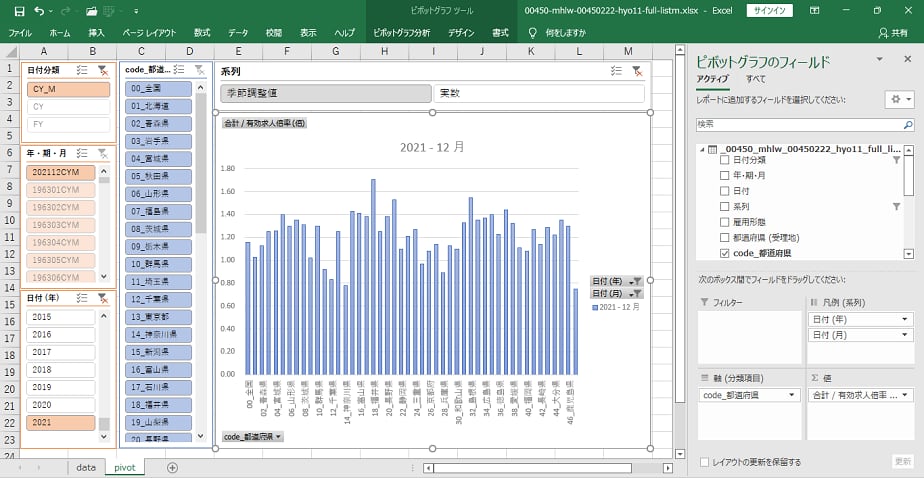
Task: Enable レイアウトの更新を保留する checkbox
Action: (x=706, y=462)
